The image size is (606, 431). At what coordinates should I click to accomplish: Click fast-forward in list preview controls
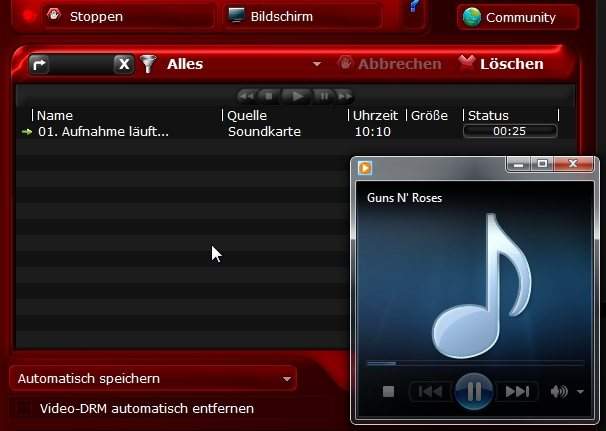[x=344, y=96]
